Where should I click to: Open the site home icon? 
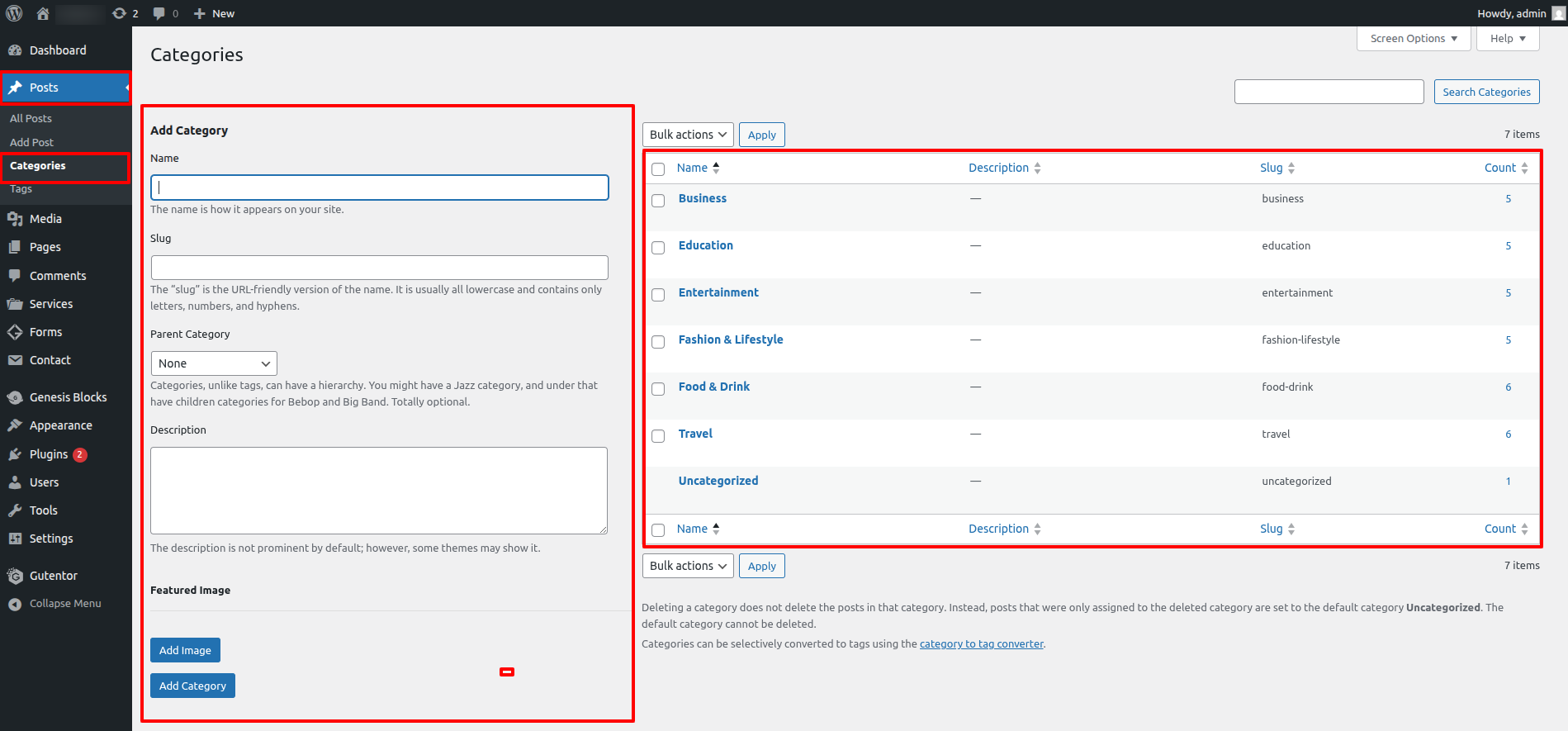[x=43, y=13]
